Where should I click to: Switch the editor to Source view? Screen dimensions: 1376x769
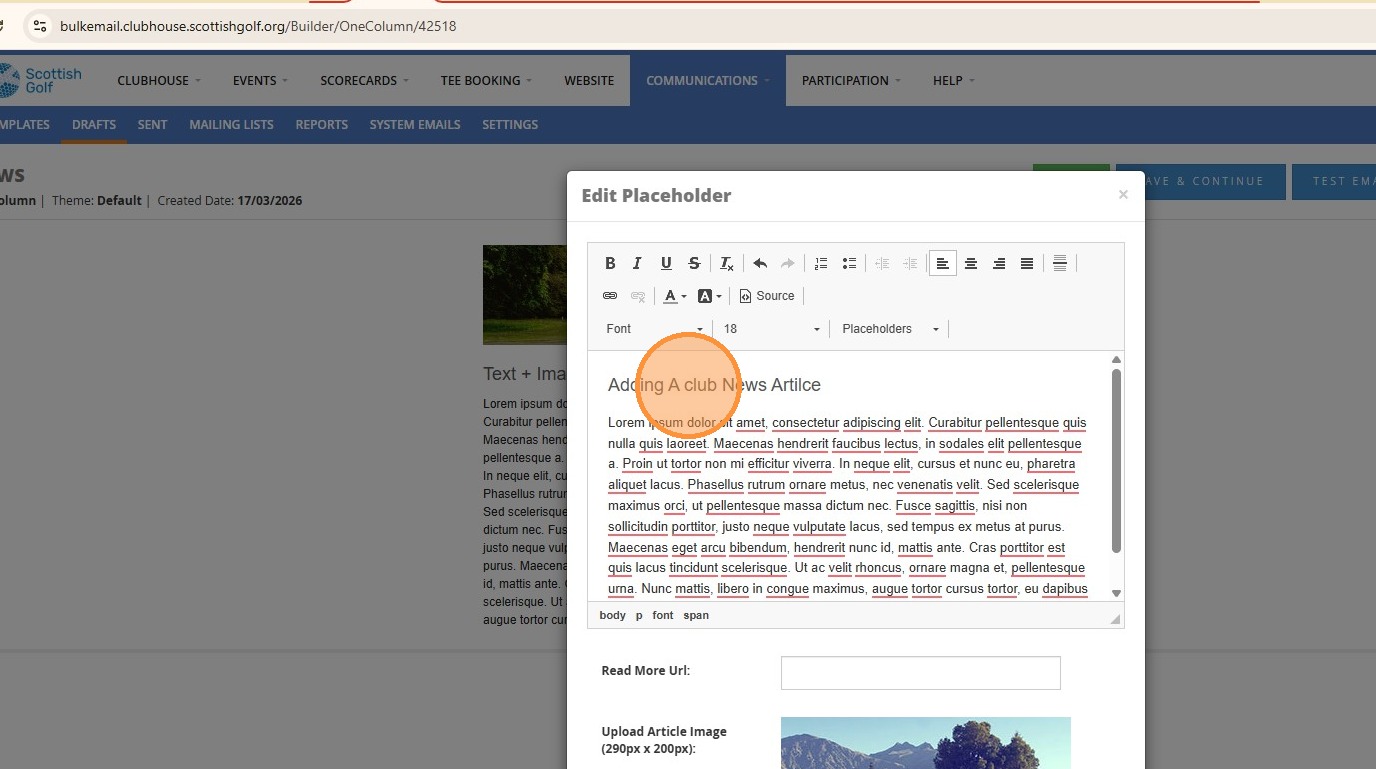coord(767,296)
